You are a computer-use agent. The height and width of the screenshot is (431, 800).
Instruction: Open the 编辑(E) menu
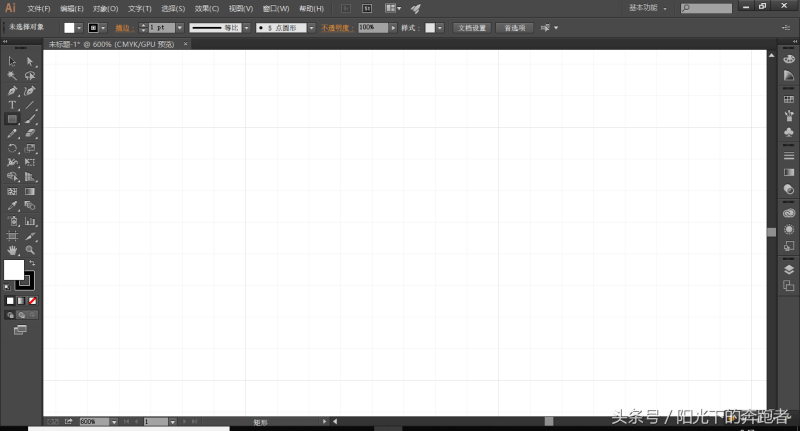point(72,9)
